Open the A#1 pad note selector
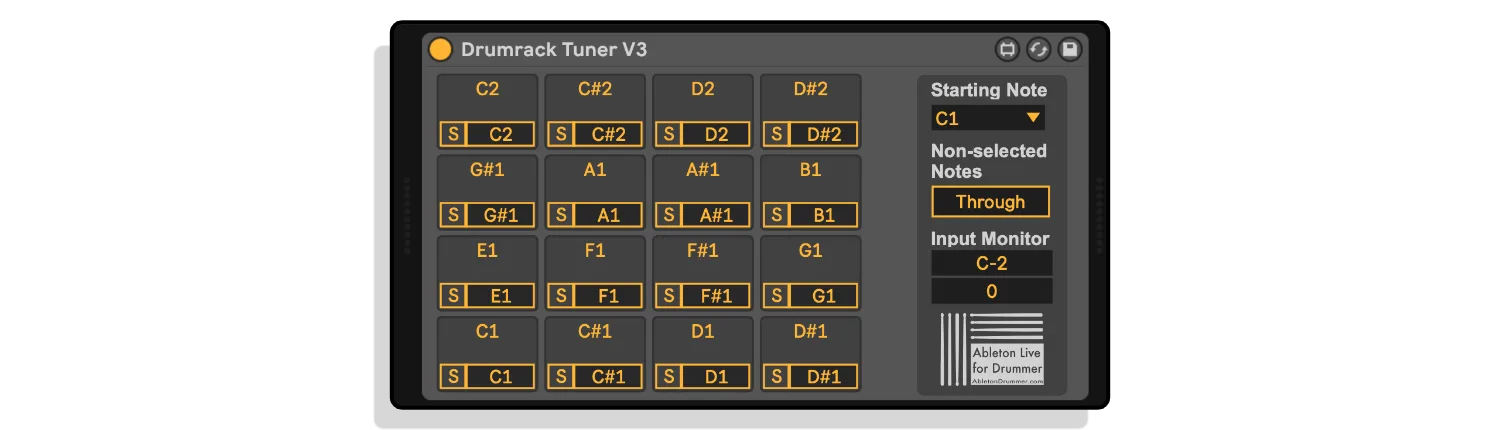 [x=716, y=215]
